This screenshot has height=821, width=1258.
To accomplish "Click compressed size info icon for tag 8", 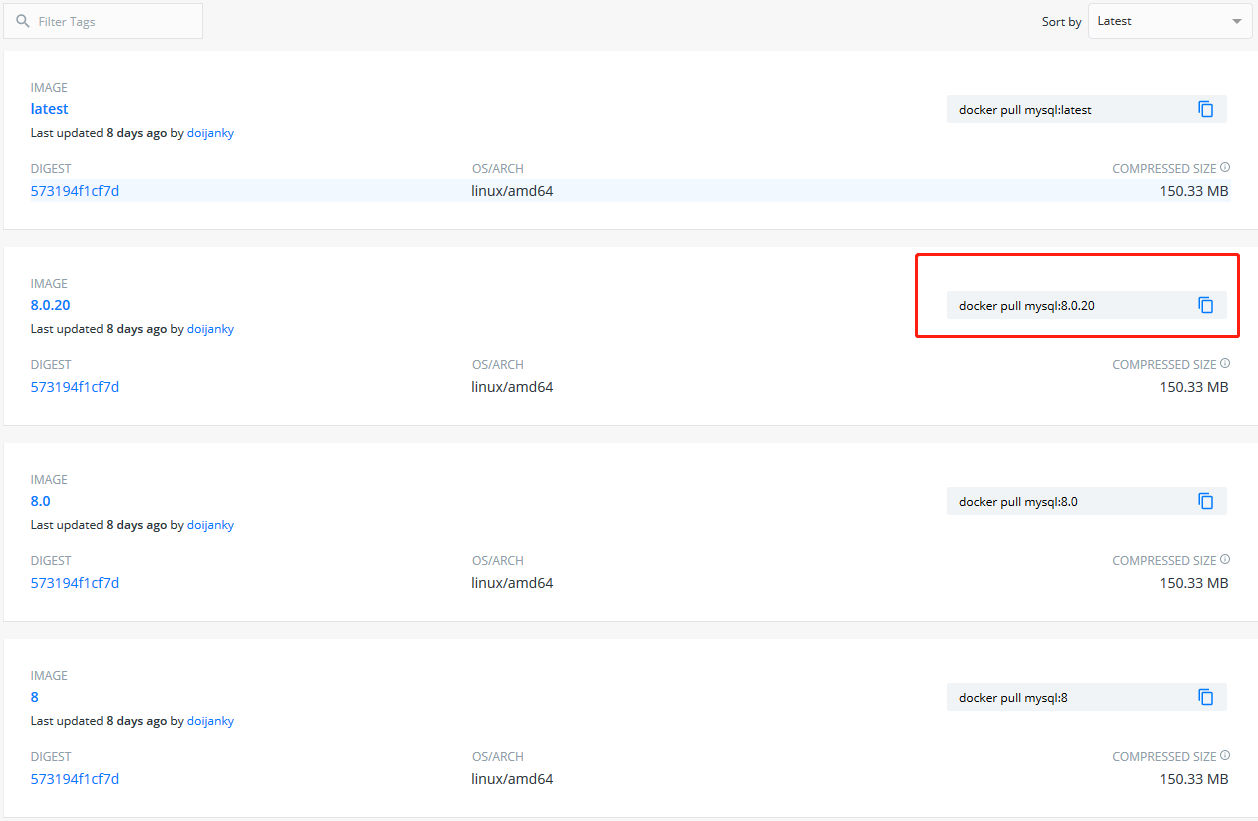I will [x=1225, y=756].
